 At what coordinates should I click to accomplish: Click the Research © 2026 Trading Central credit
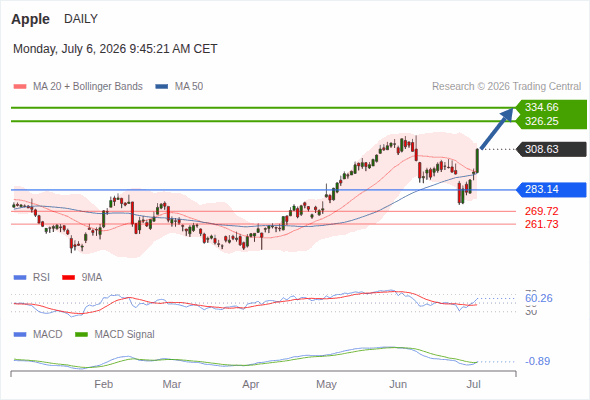tap(506, 87)
